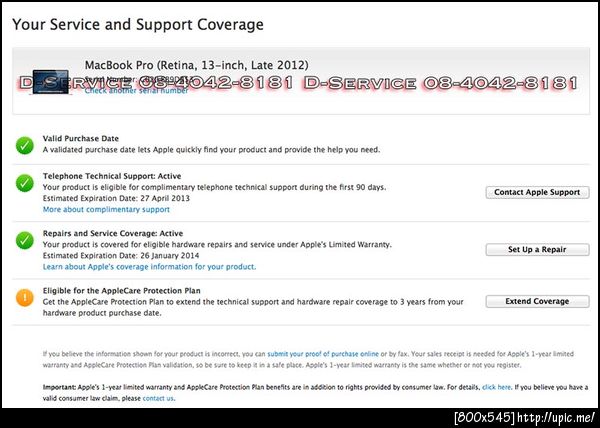Click the green checkmark for Repairs and Service Coverage

tap(25, 241)
